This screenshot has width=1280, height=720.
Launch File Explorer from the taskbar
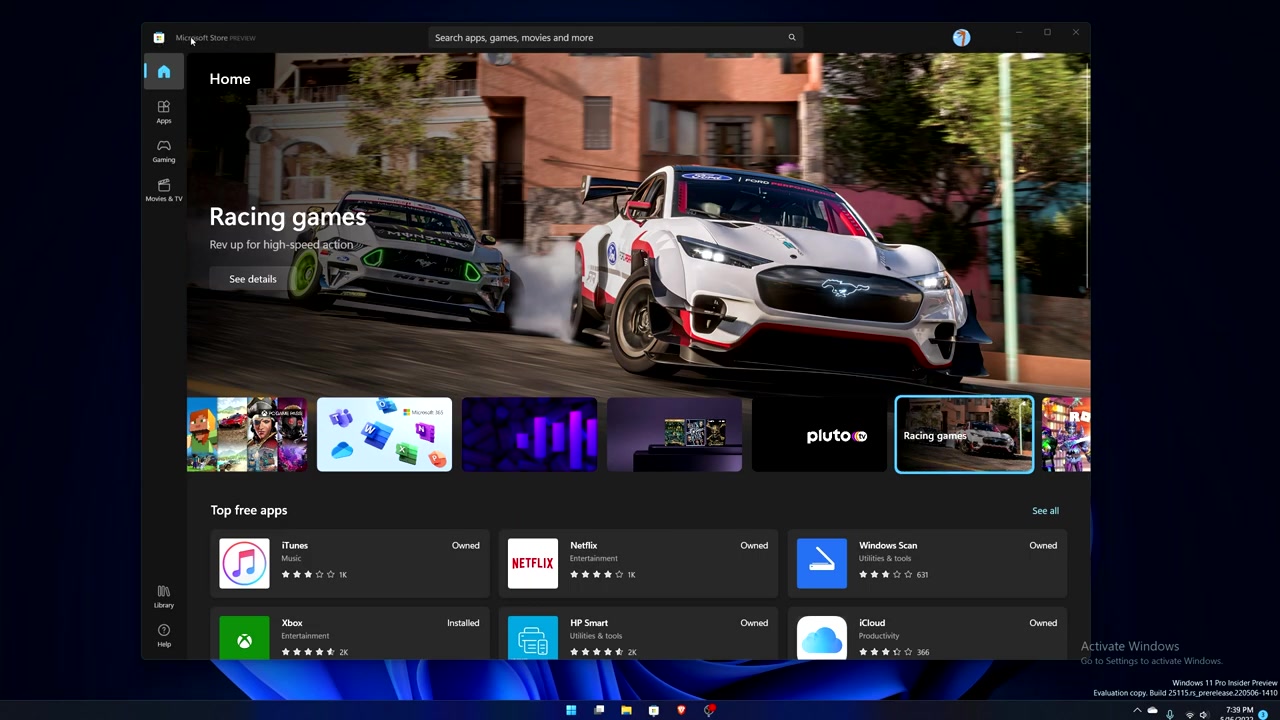(626, 710)
